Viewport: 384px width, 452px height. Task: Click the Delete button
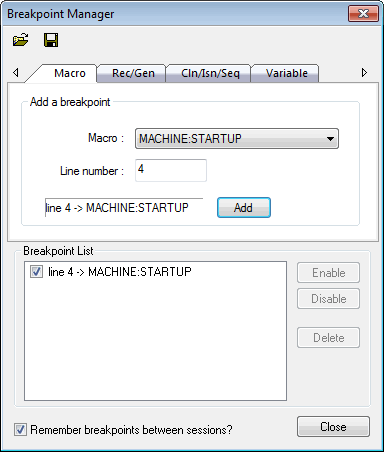click(328, 338)
